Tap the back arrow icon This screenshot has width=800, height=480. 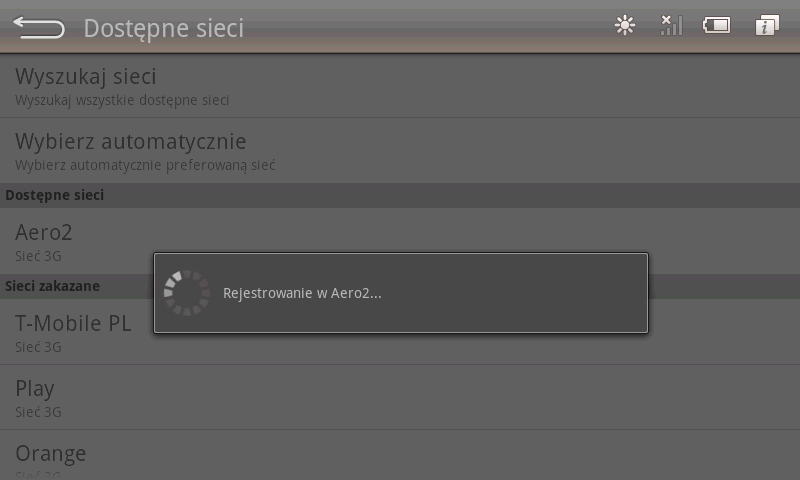pyautogui.click(x=39, y=28)
